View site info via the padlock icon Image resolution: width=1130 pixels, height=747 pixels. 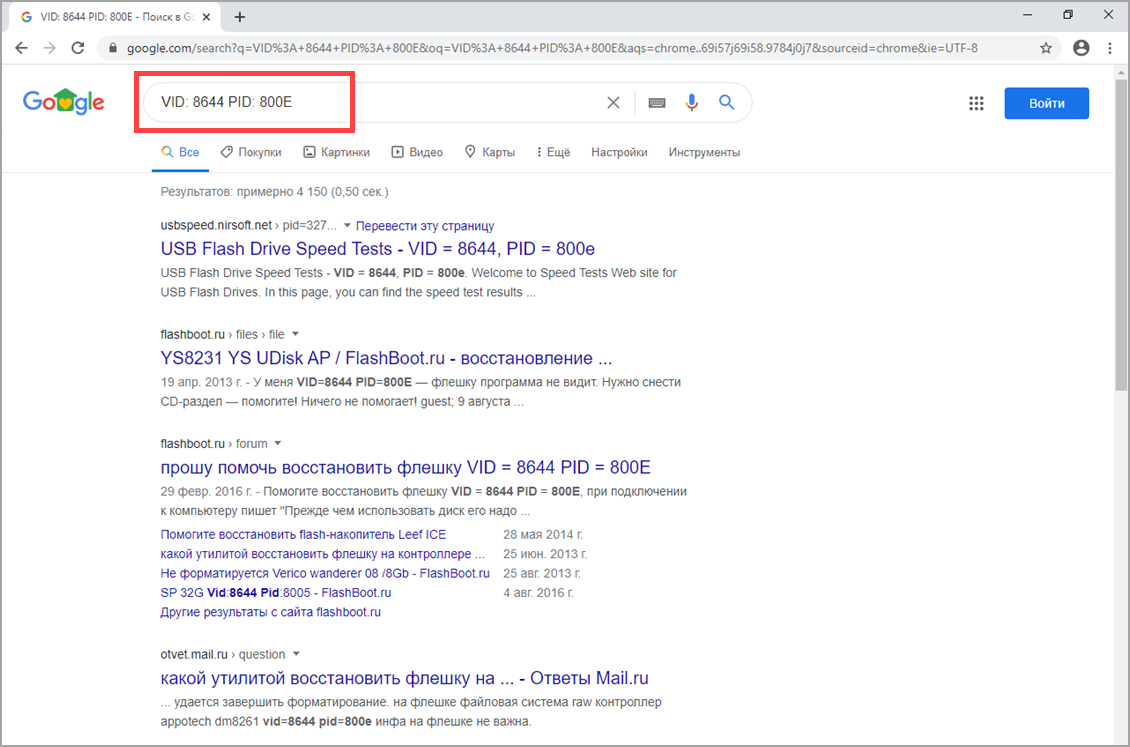coord(112,48)
